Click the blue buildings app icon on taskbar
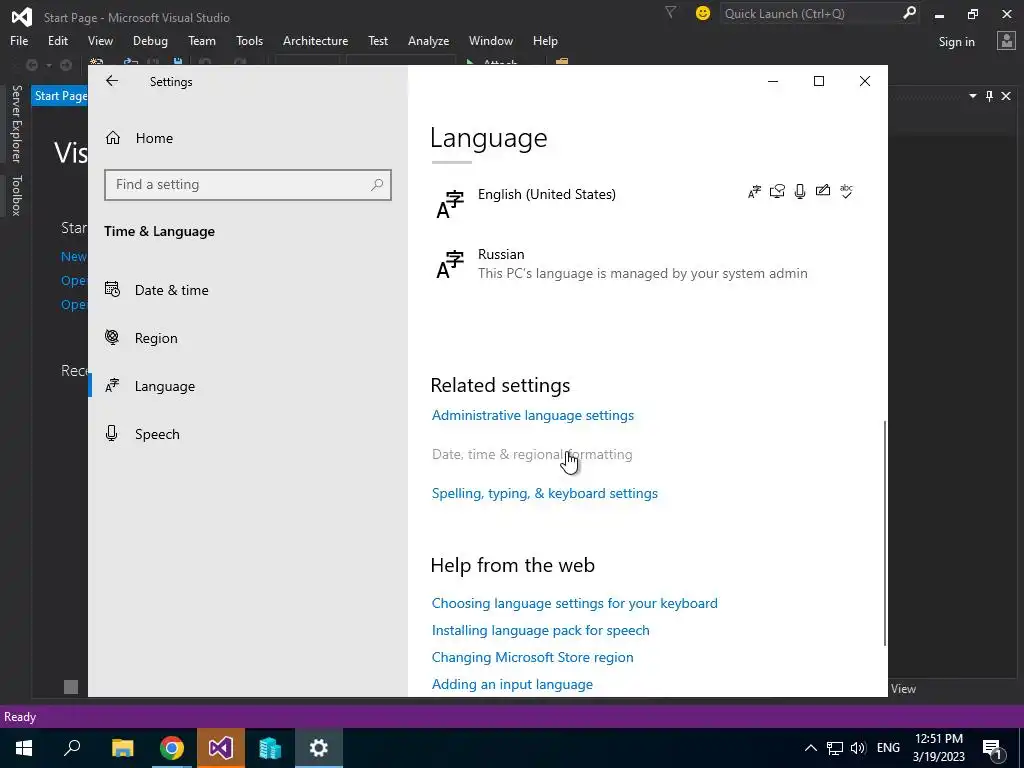The image size is (1024, 768). 270,748
